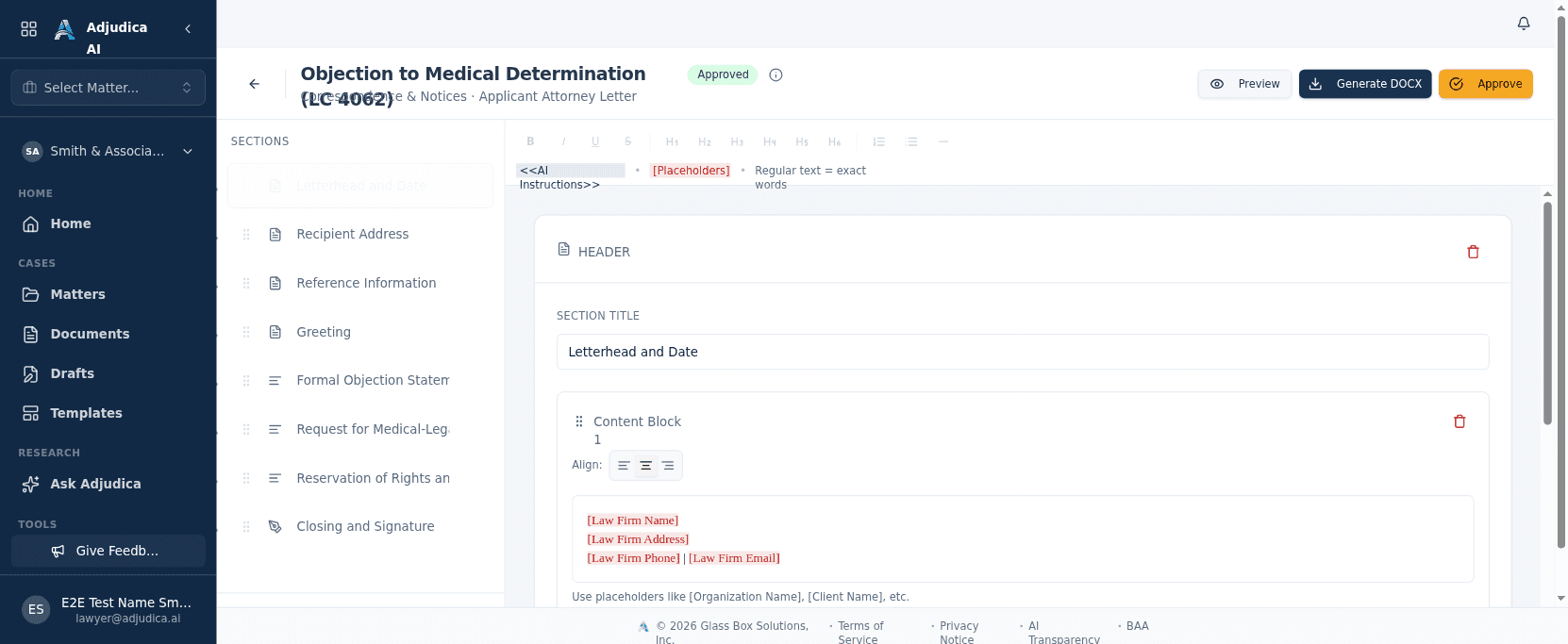Image resolution: width=1568 pixels, height=644 pixels.
Task: Click the [Law Firm Name] placeholder
Action: point(632,520)
